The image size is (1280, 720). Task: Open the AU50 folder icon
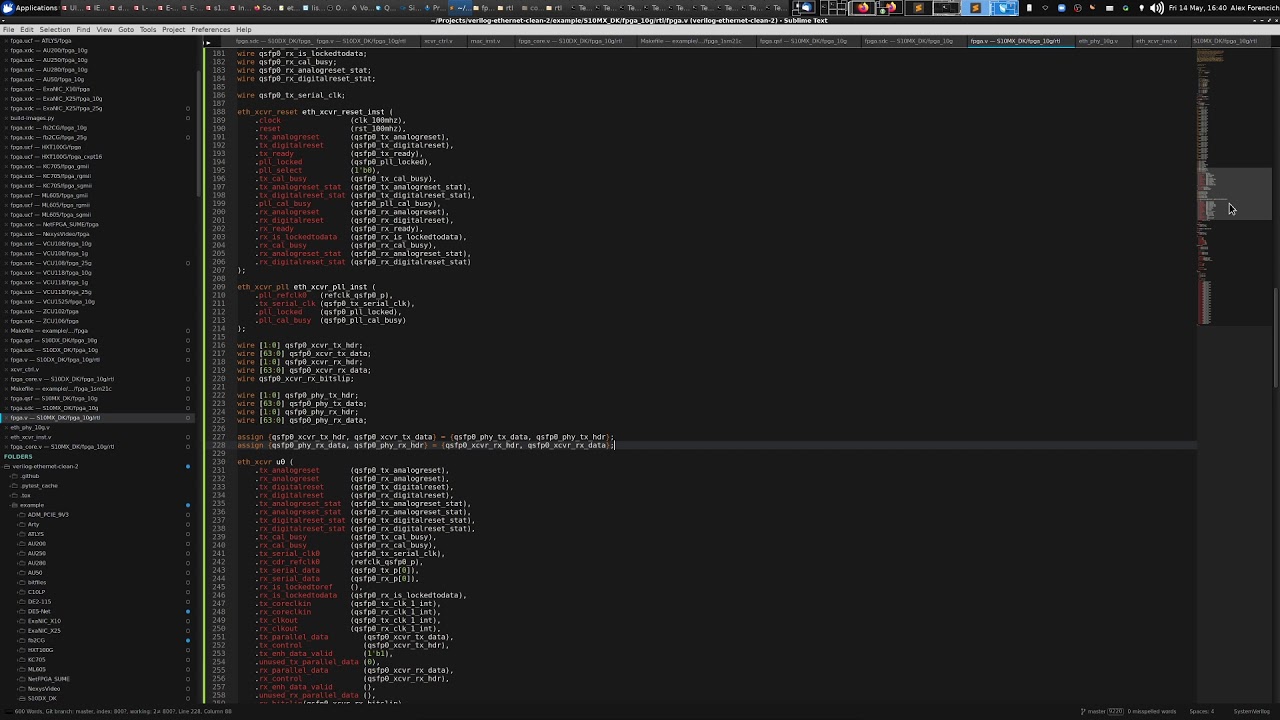click(x=22, y=573)
